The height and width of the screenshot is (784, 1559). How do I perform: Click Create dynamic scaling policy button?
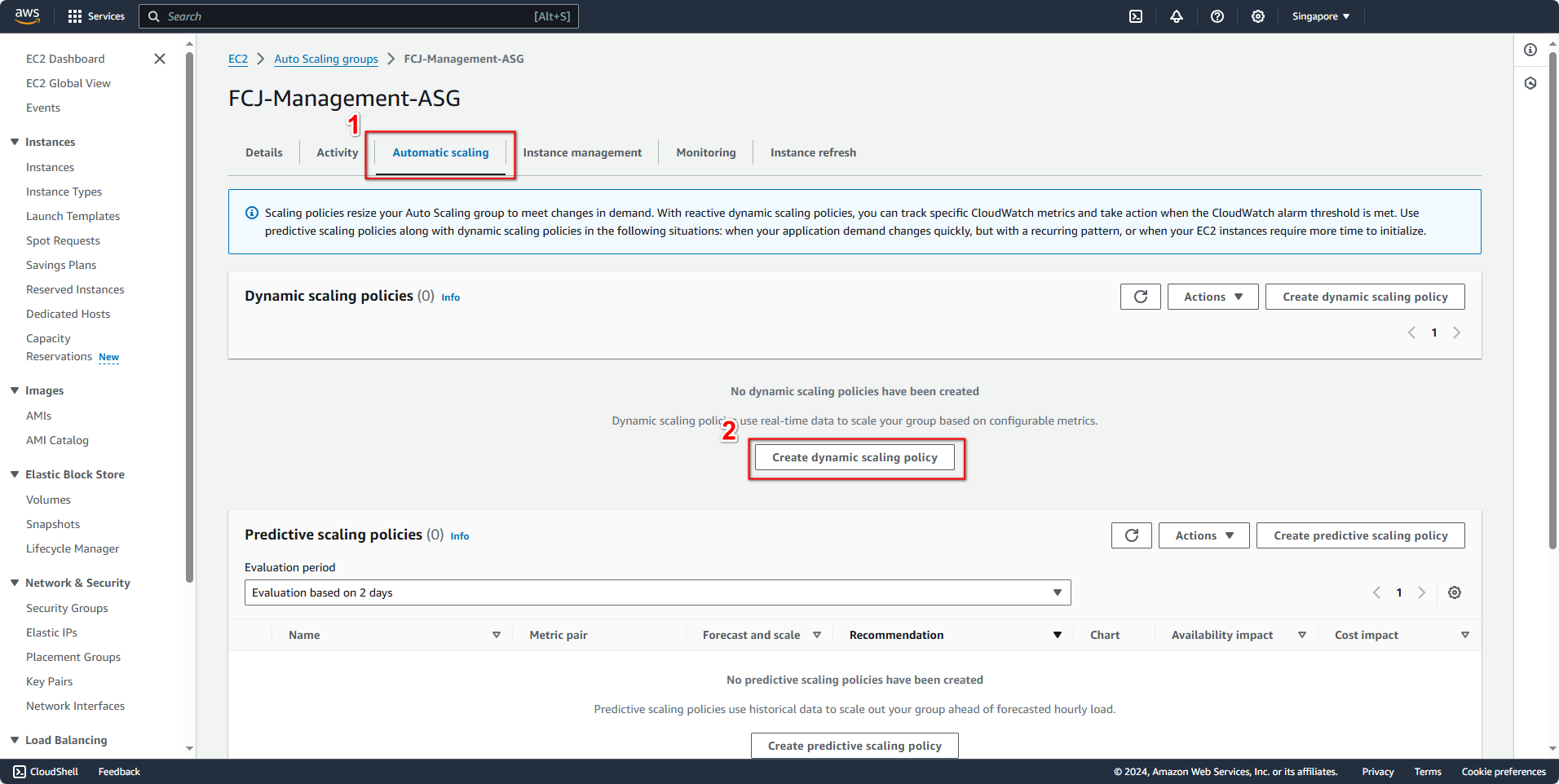(854, 457)
